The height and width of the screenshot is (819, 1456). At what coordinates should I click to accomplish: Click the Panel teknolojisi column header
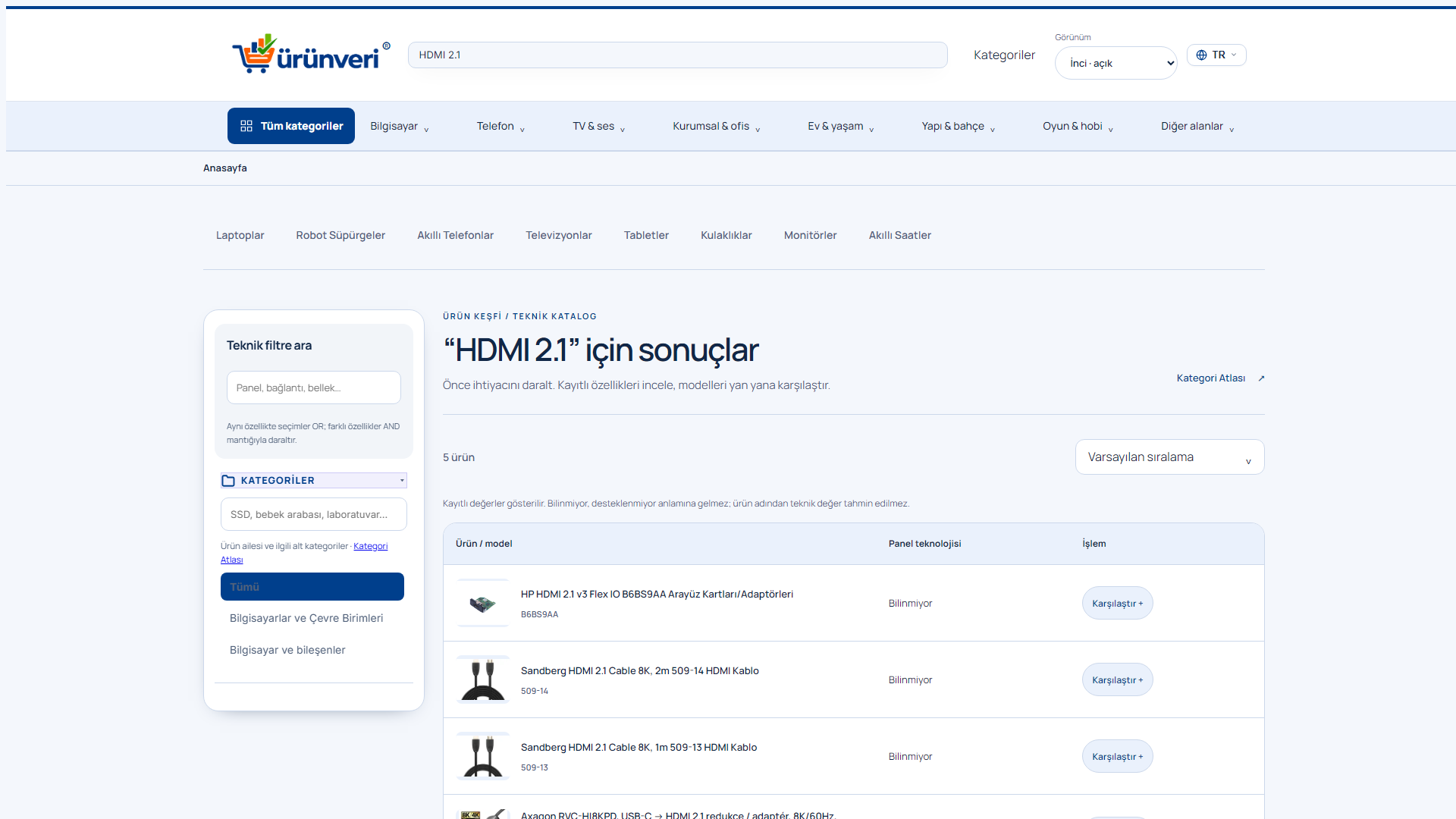click(924, 544)
